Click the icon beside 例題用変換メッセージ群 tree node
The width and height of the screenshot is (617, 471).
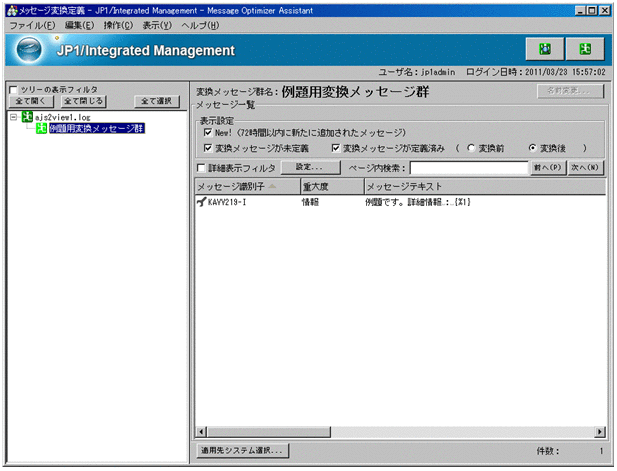click(41, 129)
